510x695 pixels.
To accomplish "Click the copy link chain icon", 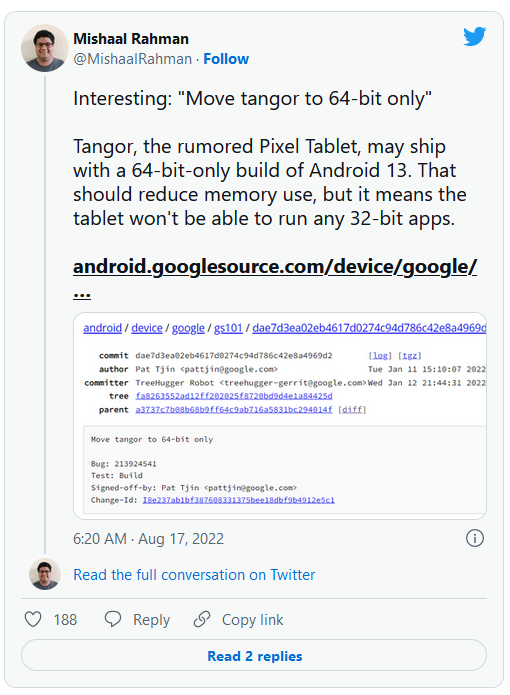I will pos(202,619).
